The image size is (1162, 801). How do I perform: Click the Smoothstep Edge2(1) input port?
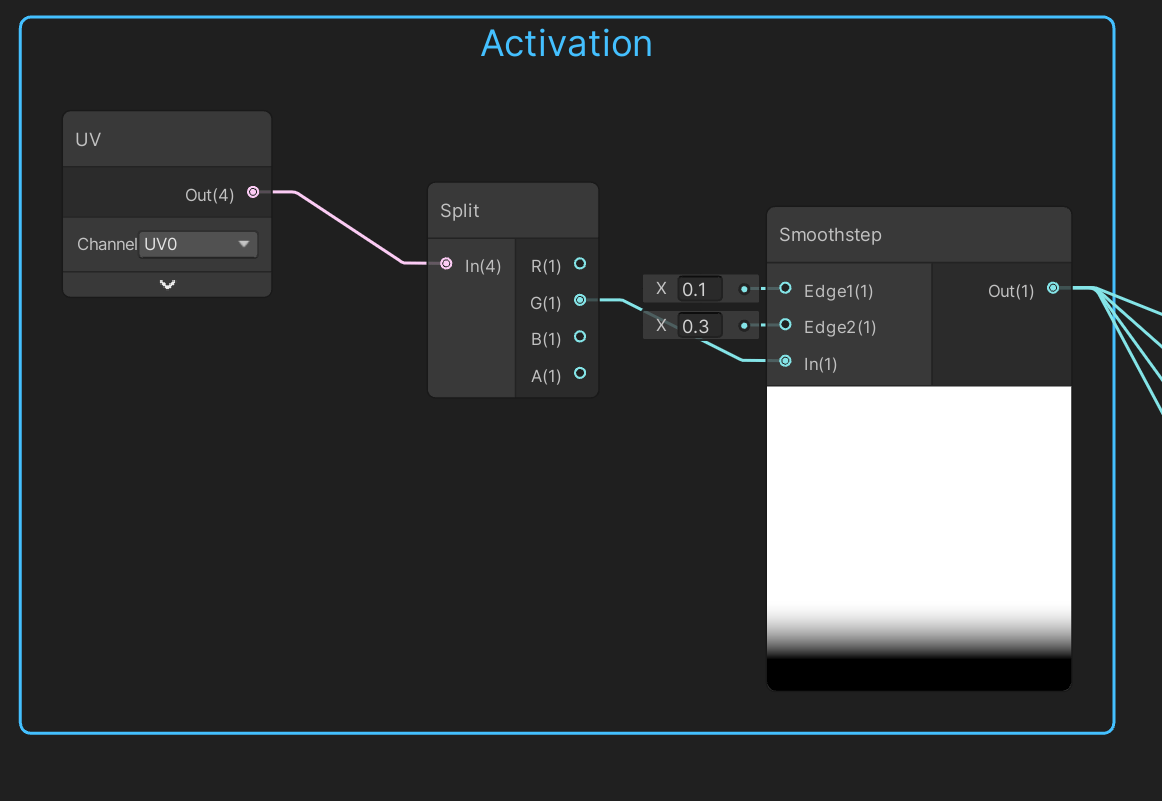786,325
